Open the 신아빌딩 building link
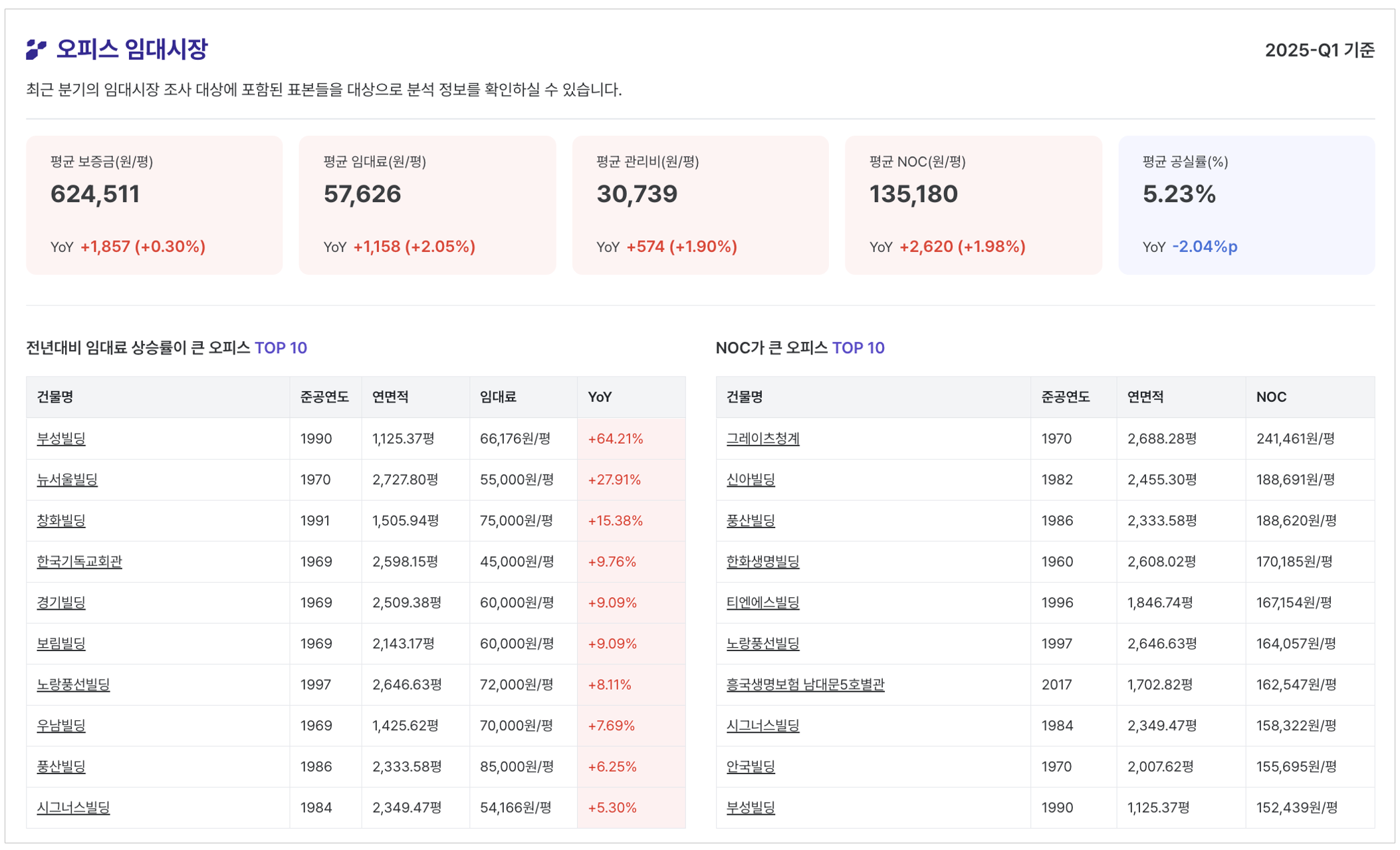This screenshot has height=850, width=1400. coord(751,480)
